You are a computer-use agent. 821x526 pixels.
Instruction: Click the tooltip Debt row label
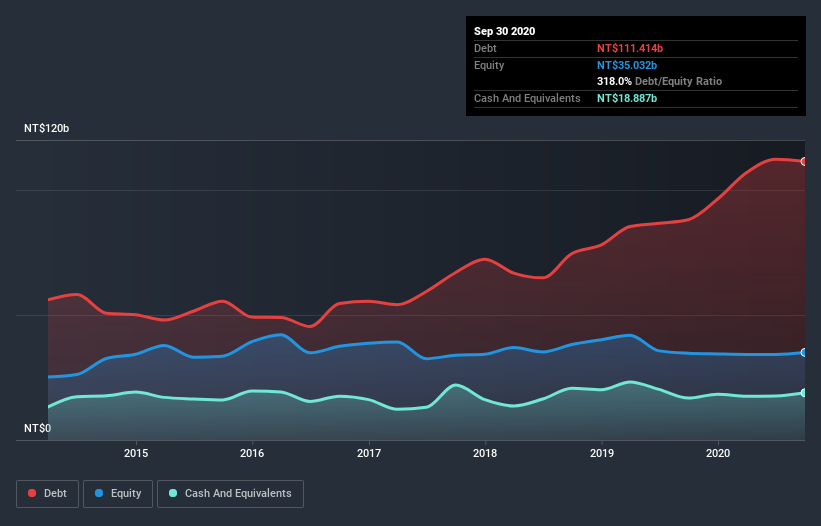[485, 48]
